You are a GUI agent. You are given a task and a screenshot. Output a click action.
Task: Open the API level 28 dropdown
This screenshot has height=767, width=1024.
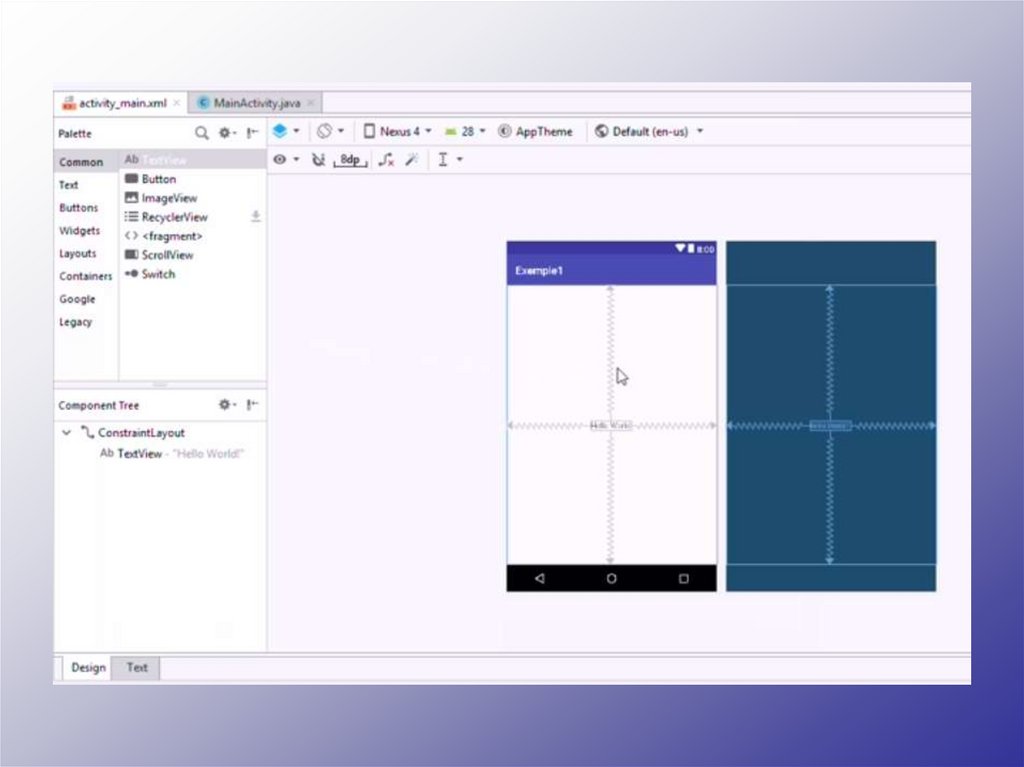pyautogui.click(x=465, y=131)
